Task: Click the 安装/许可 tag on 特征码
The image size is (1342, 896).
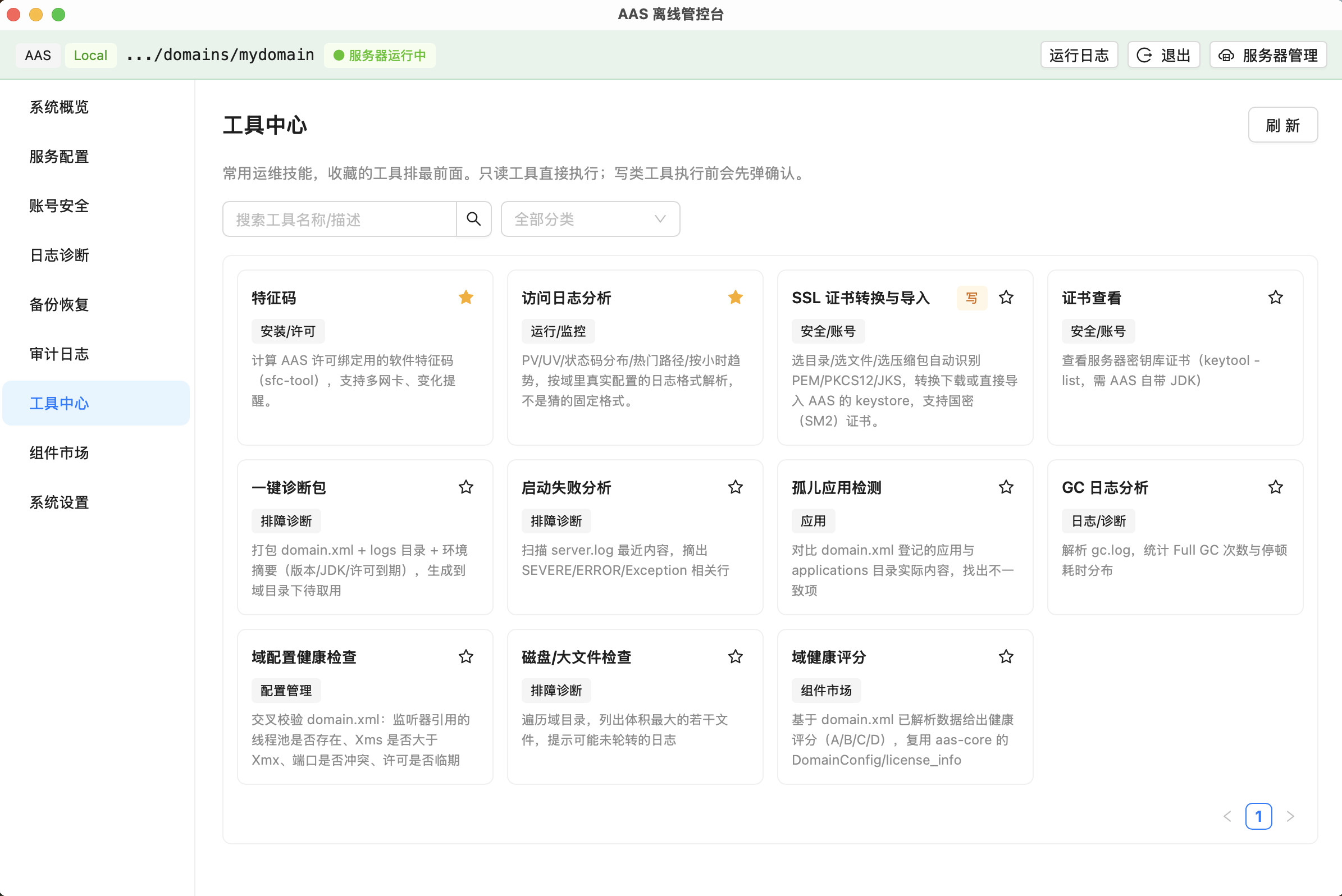Action: pyautogui.click(x=288, y=331)
